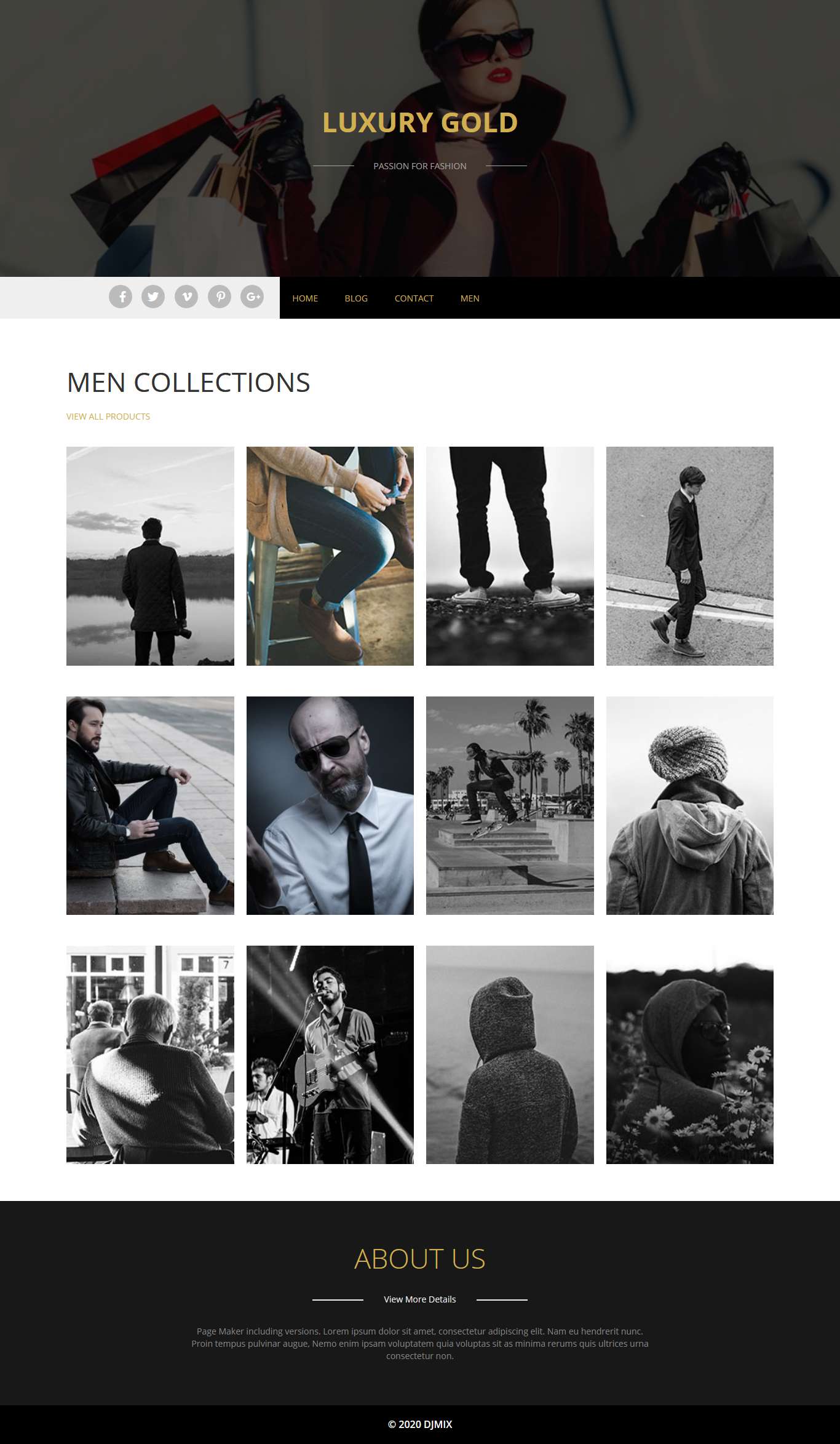Open the Facebook social icon
This screenshot has height=1444, width=840.
tap(121, 297)
